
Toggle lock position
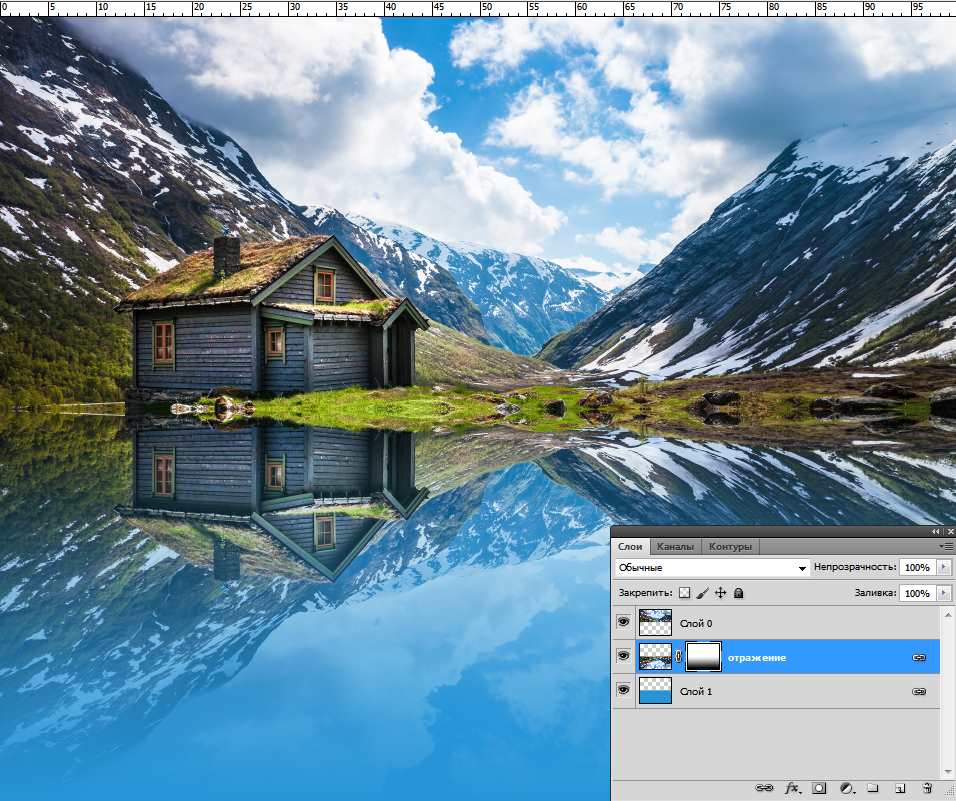pos(721,593)
